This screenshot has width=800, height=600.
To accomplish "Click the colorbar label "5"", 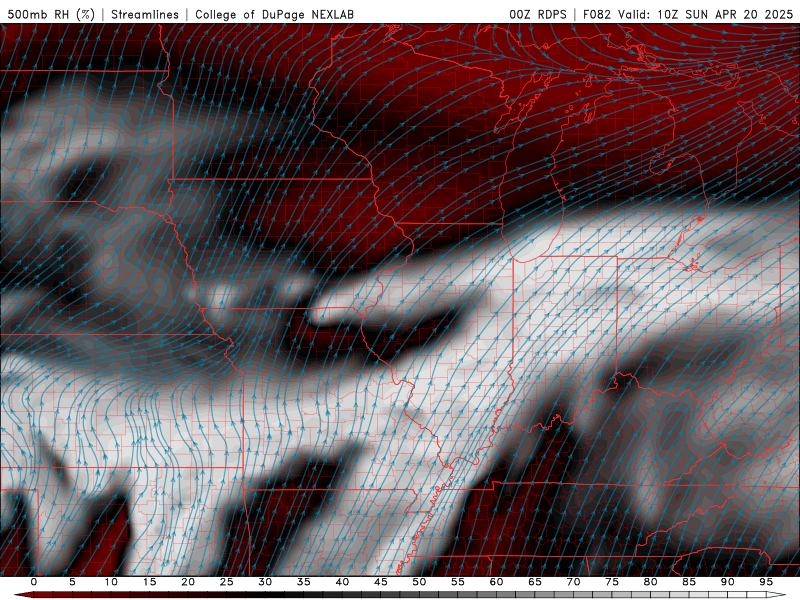I will pos(72,582).
